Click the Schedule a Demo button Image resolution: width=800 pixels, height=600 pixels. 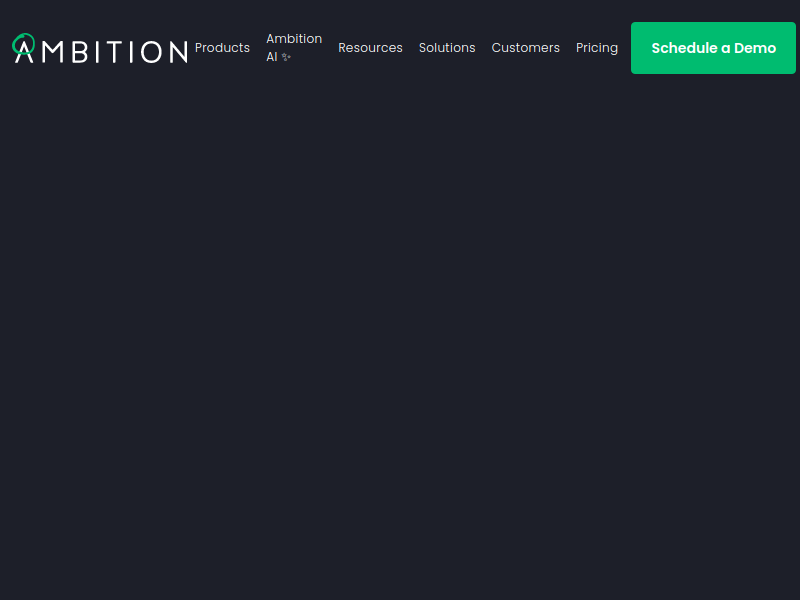713,48
